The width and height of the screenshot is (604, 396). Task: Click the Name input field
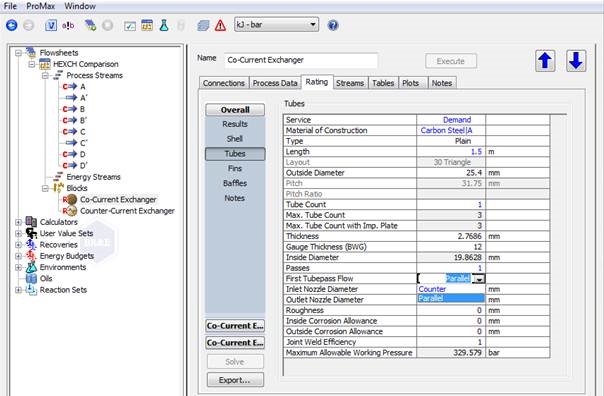(x=300, y=60)
